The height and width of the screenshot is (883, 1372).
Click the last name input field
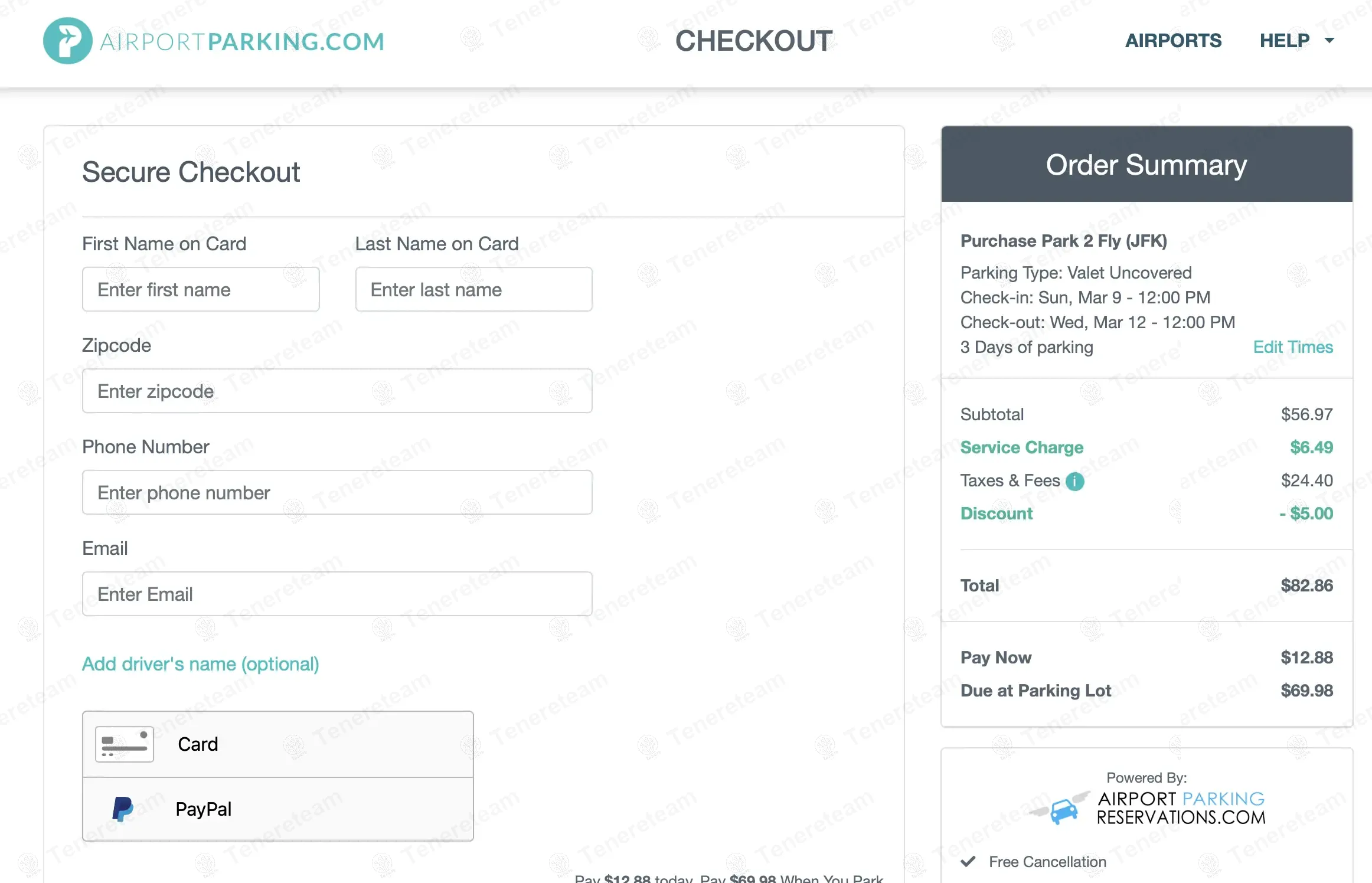coord(473,289)
